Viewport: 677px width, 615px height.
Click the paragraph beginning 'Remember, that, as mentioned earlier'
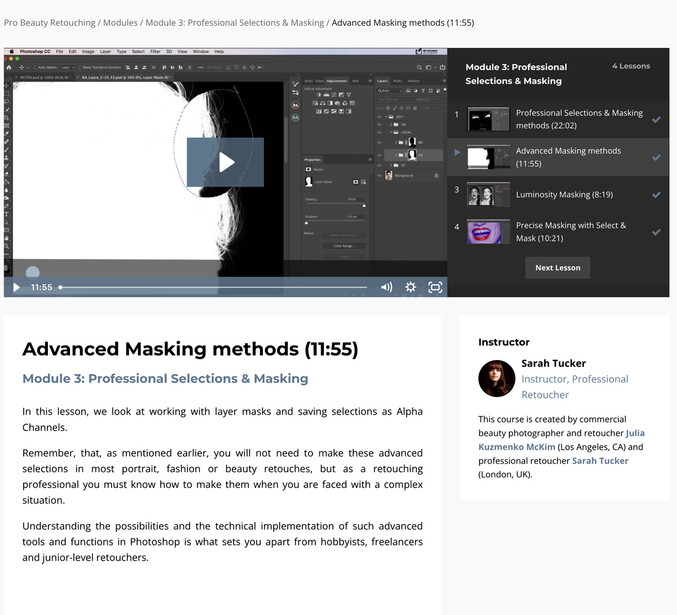click(222, 476)
